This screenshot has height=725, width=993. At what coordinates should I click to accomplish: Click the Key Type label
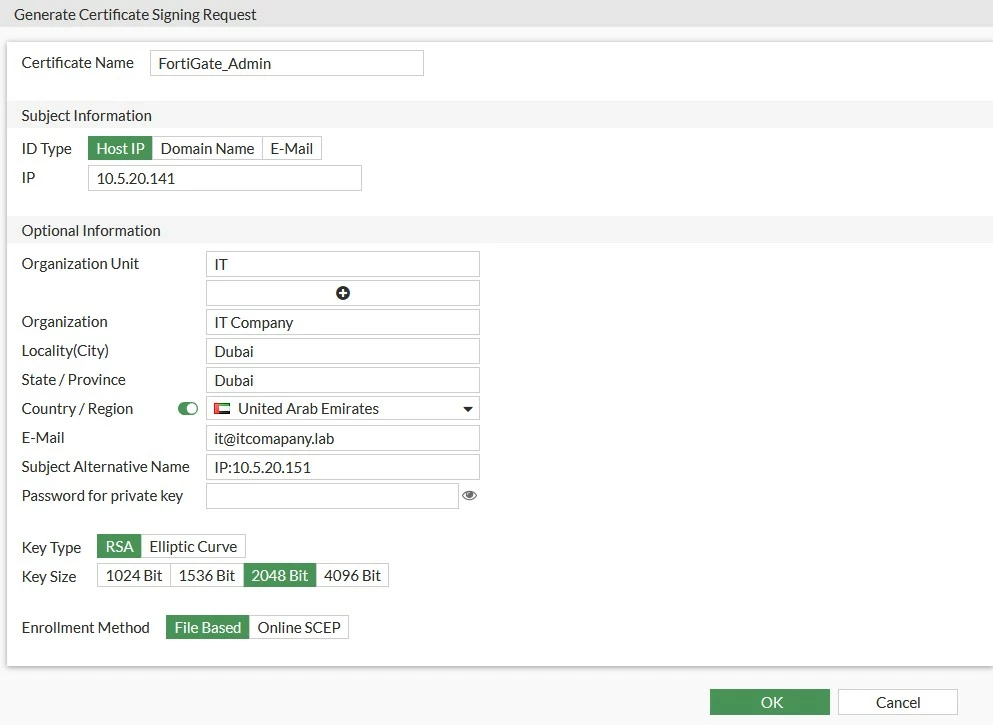click(51, 548)
